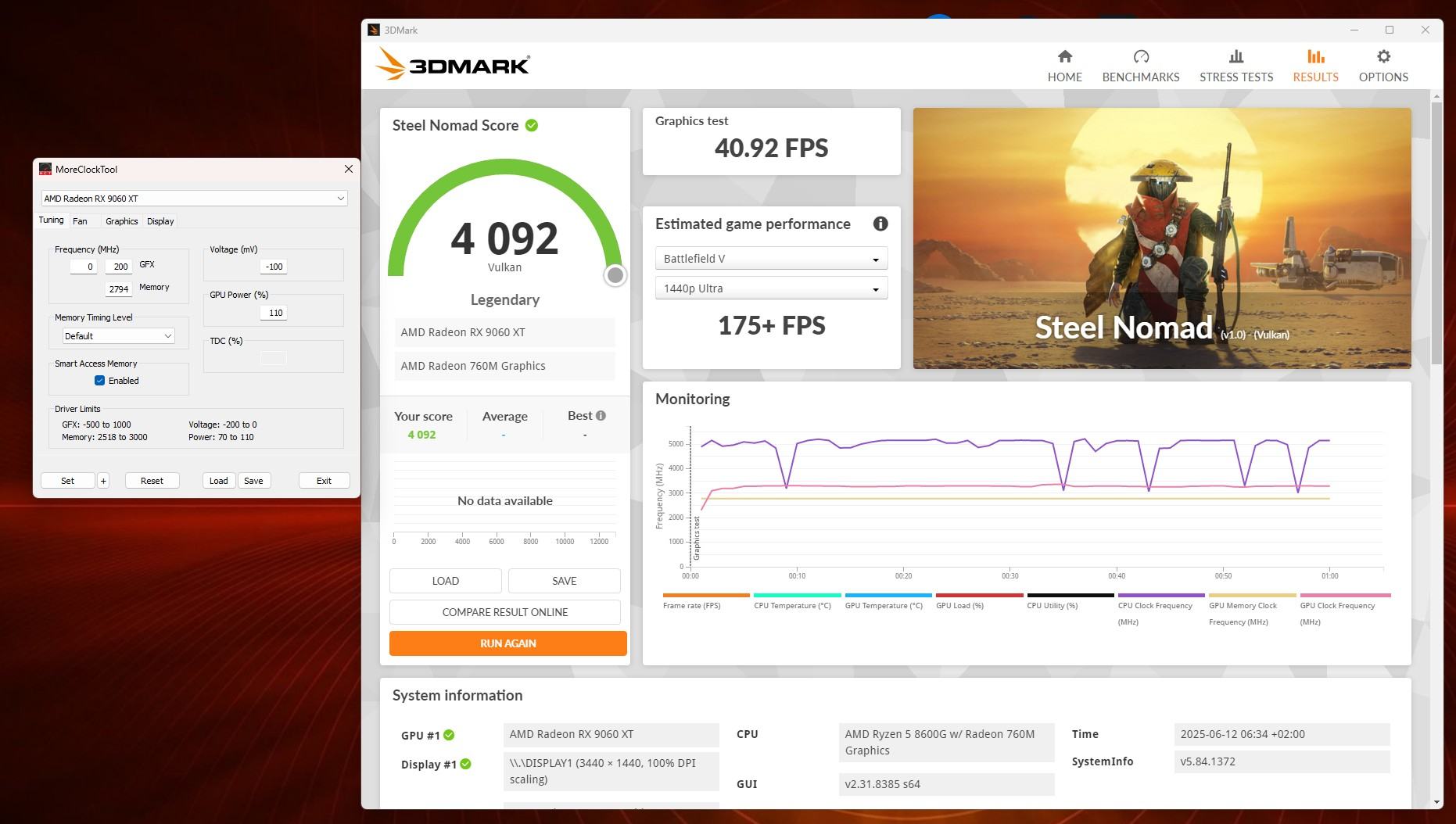The width and height of the screenshot is (1456, 824).
Task: Click the 3DMark logo
Action: coord(453,64)
